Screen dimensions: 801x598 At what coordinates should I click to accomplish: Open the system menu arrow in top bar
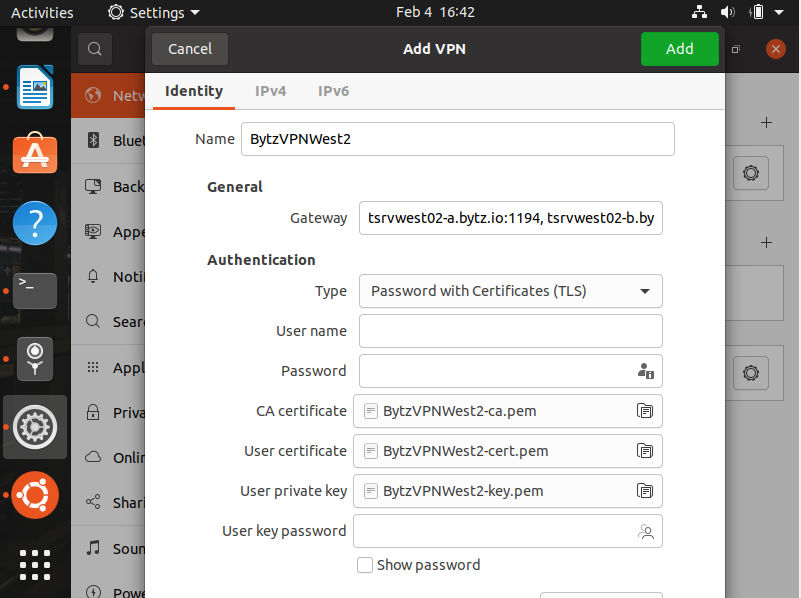(779, 12)
